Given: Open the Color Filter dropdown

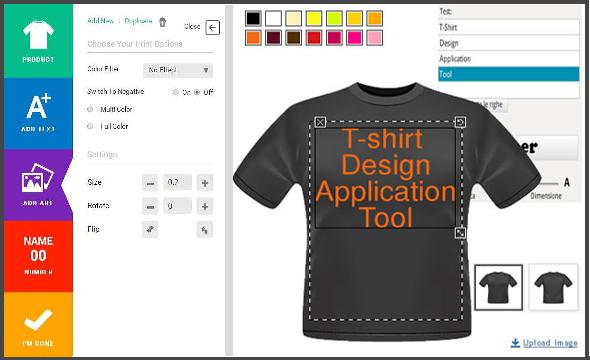Looking at the screenshot, I should (178, 70).
